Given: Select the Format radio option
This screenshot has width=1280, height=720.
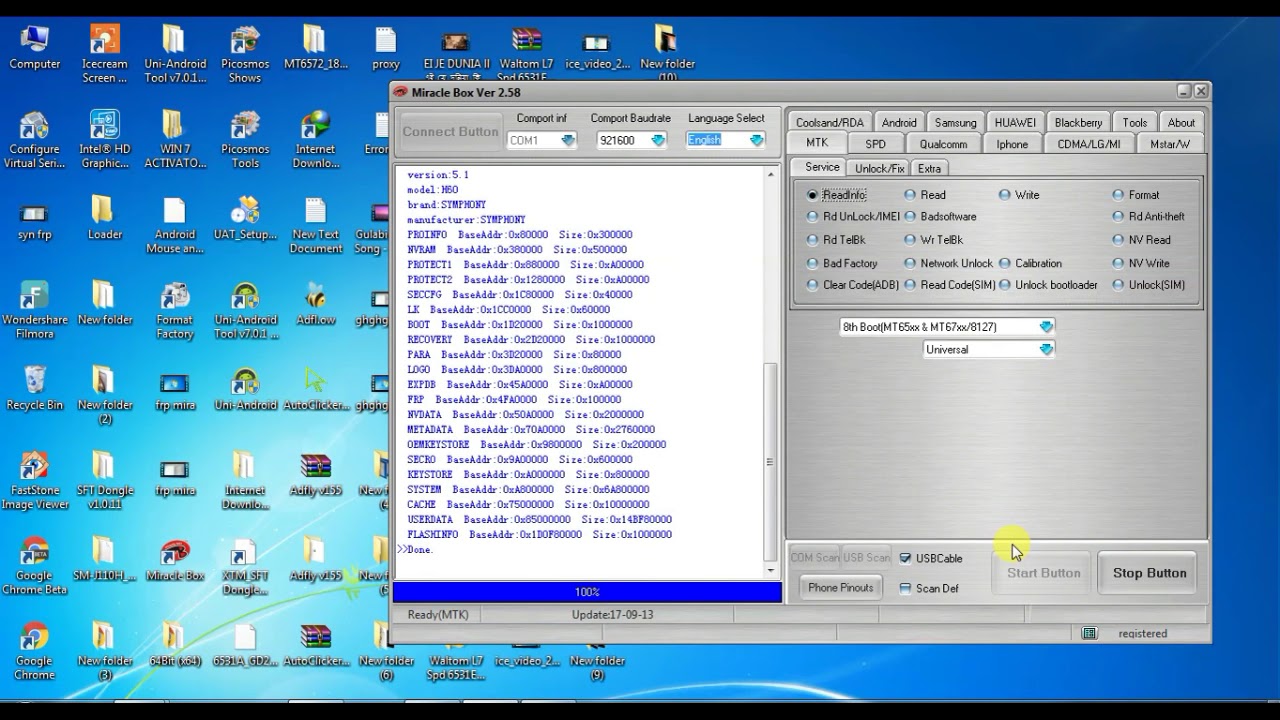Looking at the screenshot, I should 1136,195.
